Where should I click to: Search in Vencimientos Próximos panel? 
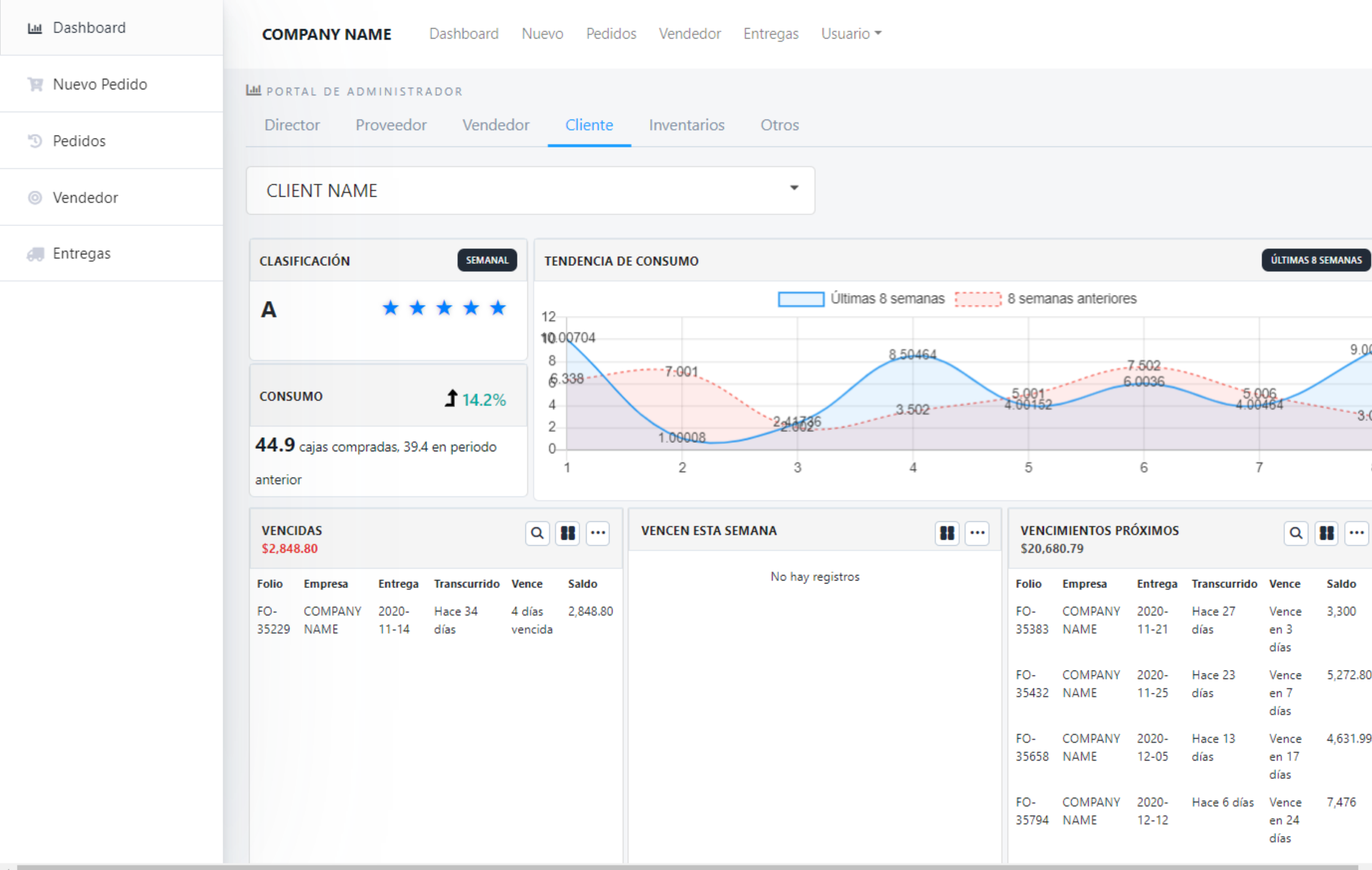(1296, 533)
